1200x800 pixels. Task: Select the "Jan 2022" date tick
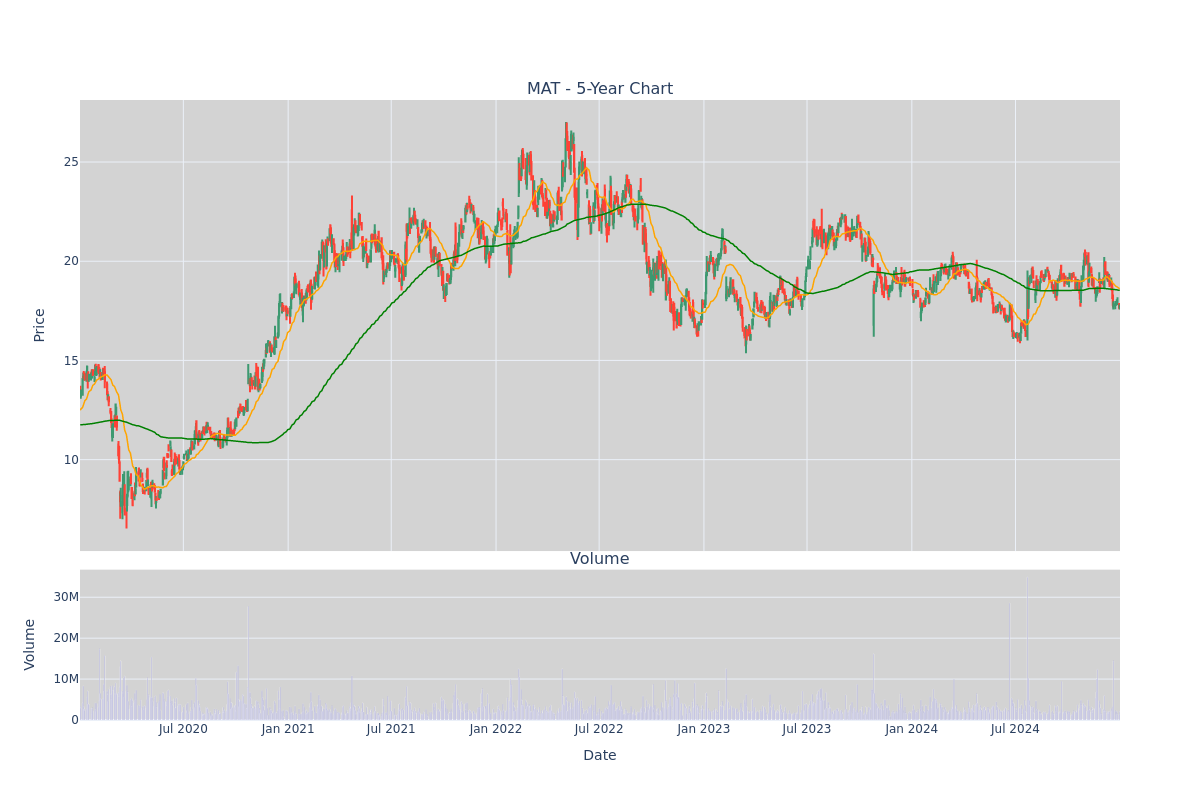click(x=496, y=729)
